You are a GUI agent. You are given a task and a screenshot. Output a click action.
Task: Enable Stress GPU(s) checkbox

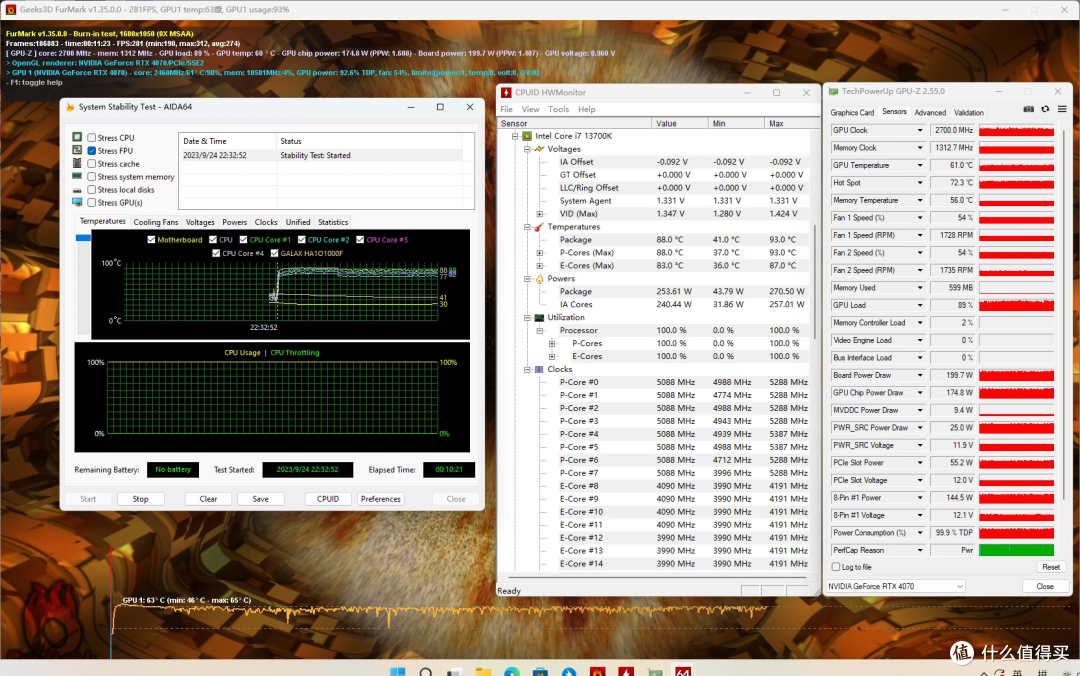pyautogui.click(x=92, y=203)
